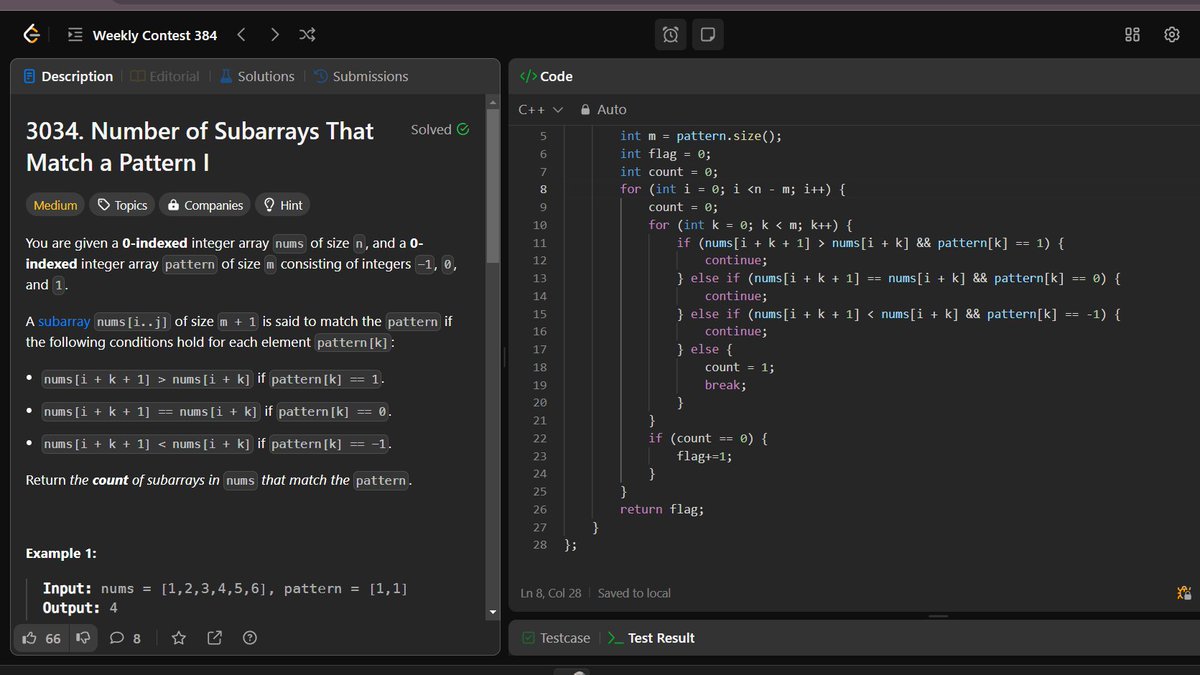Switch to the Submissions tab
Viewport: 1200px width, 675px height.
(x=361, y=76)
